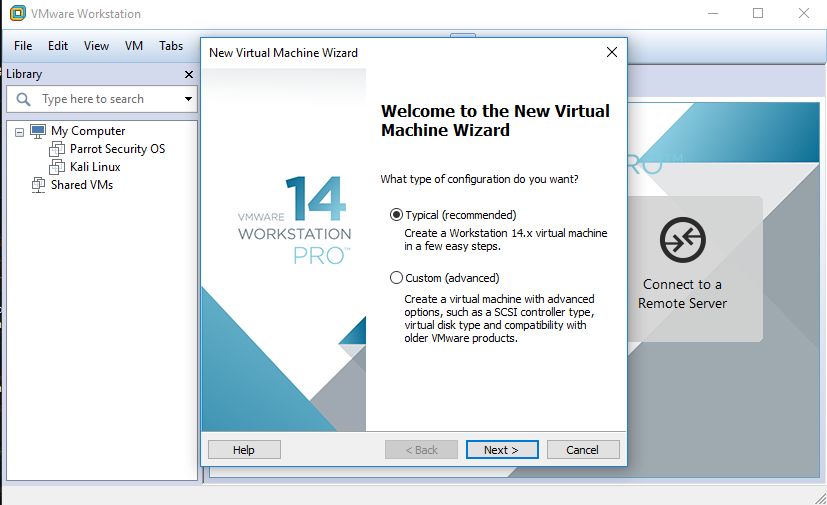Click the Connect to a Remote Server icon
827x505 pixels.
click(682, 240)
